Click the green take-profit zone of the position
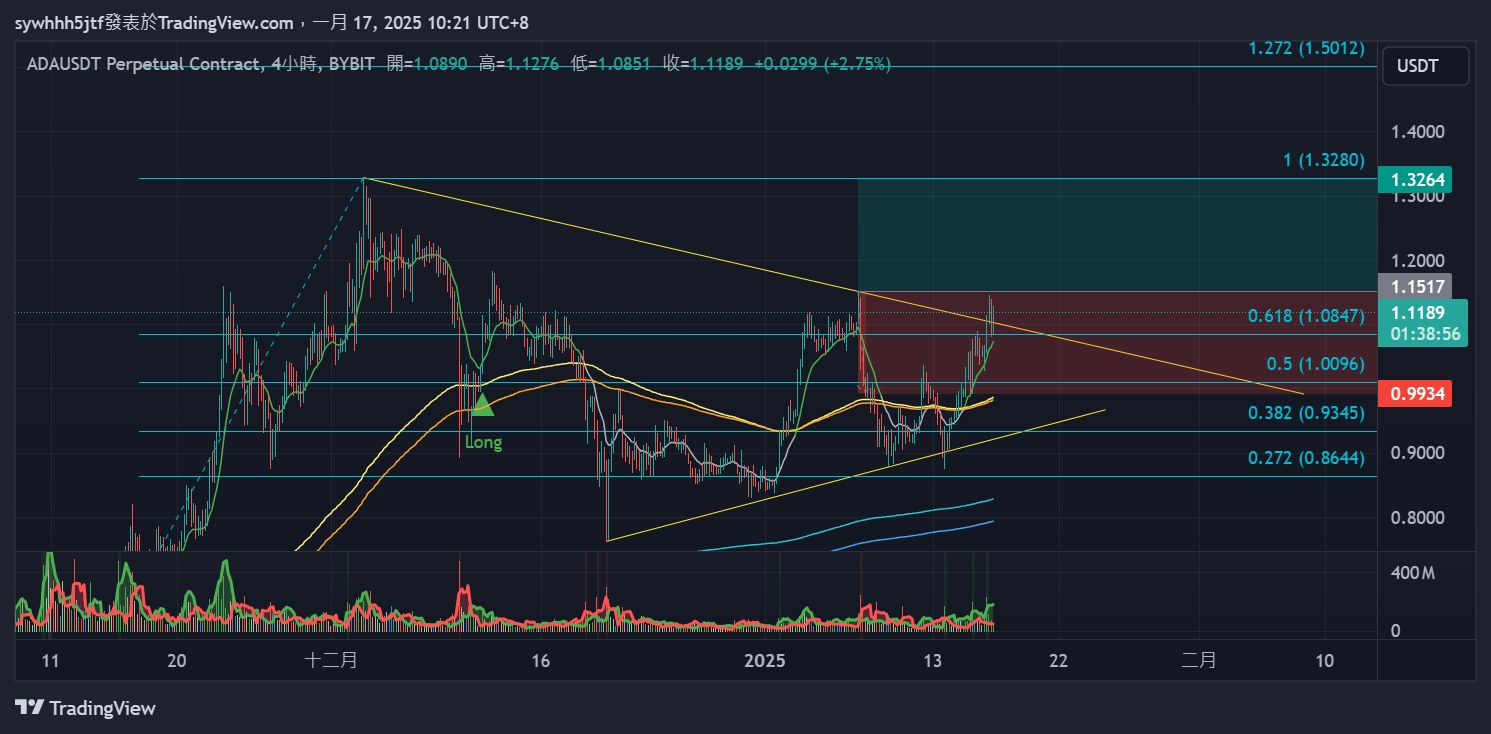 point(1117,235)
